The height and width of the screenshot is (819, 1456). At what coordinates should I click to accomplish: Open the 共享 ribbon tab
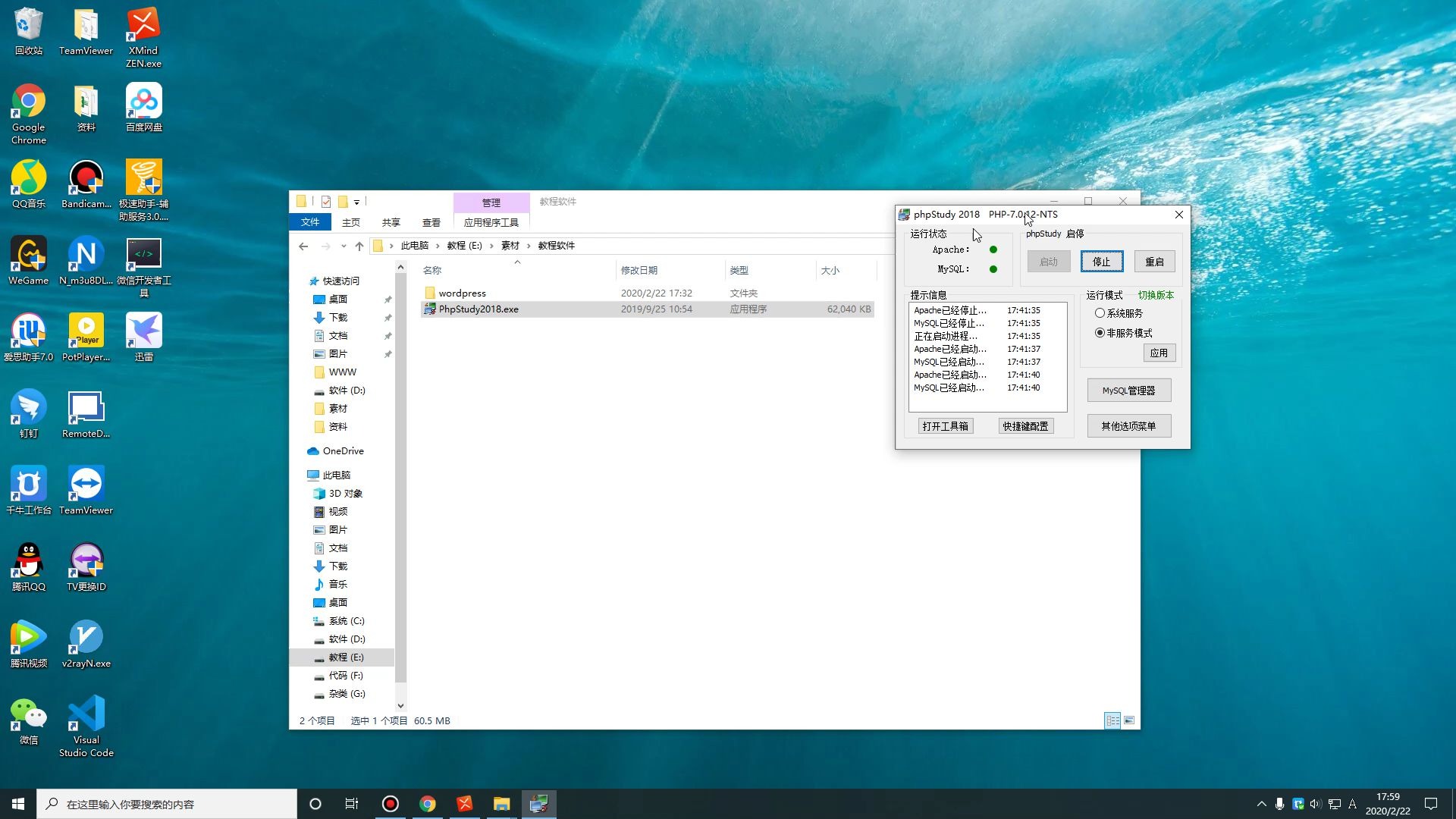(391, 222)
